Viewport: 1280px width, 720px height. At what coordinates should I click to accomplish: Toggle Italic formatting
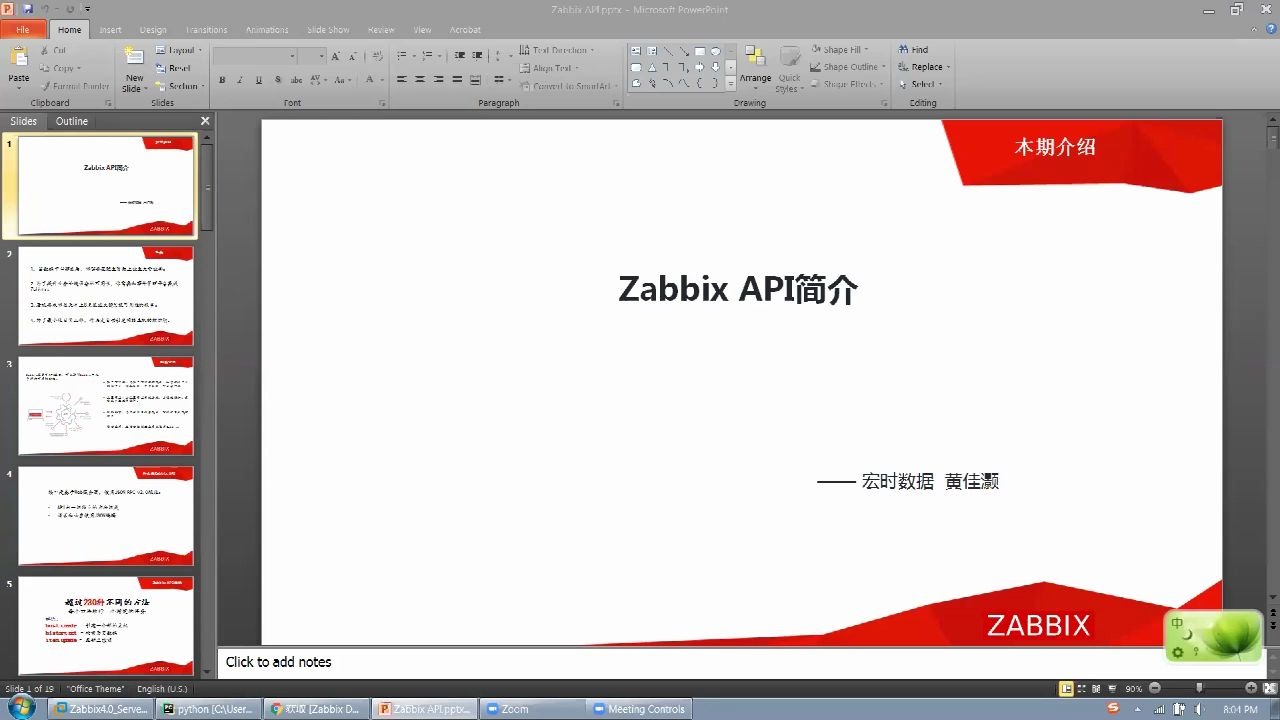tap(240, 80)
